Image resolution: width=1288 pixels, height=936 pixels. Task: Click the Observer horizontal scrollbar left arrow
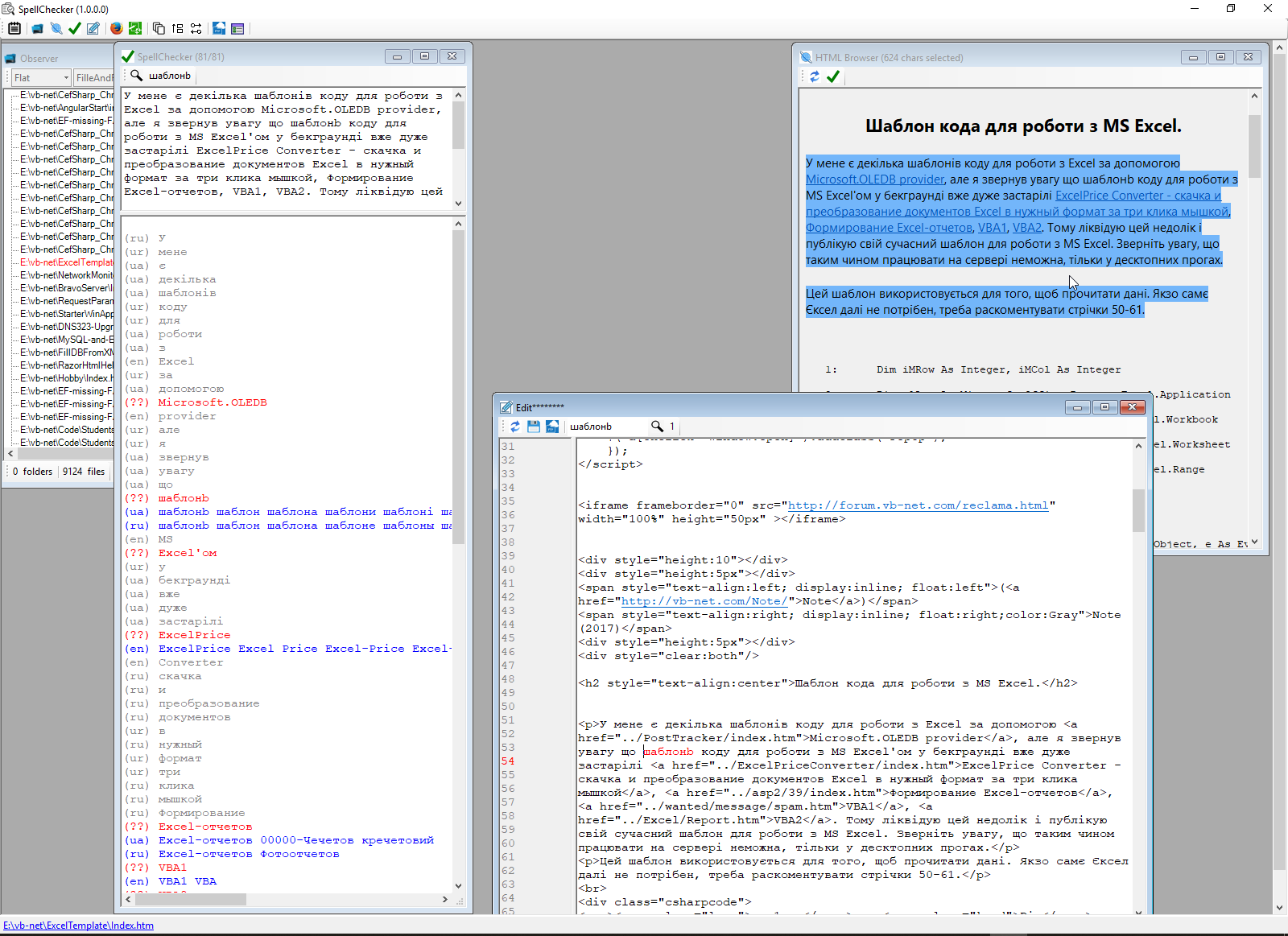pos(10,454)
